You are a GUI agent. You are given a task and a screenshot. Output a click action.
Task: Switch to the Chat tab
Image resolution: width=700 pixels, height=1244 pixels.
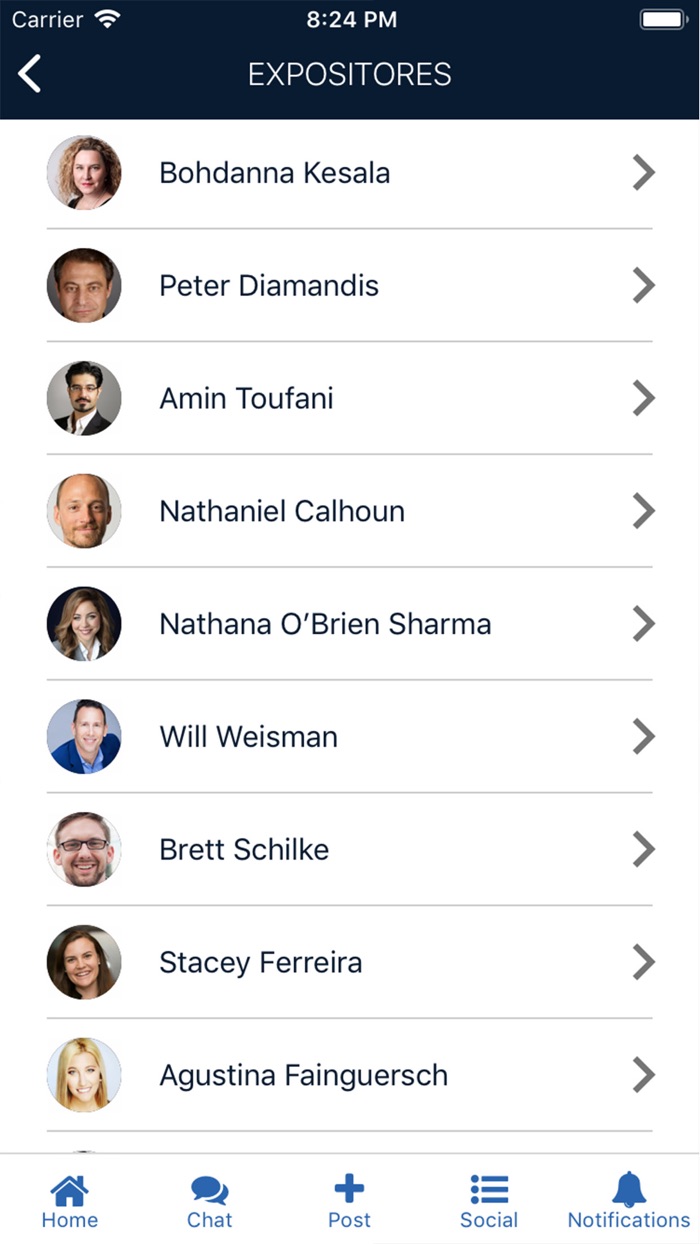click(210, 1200)
